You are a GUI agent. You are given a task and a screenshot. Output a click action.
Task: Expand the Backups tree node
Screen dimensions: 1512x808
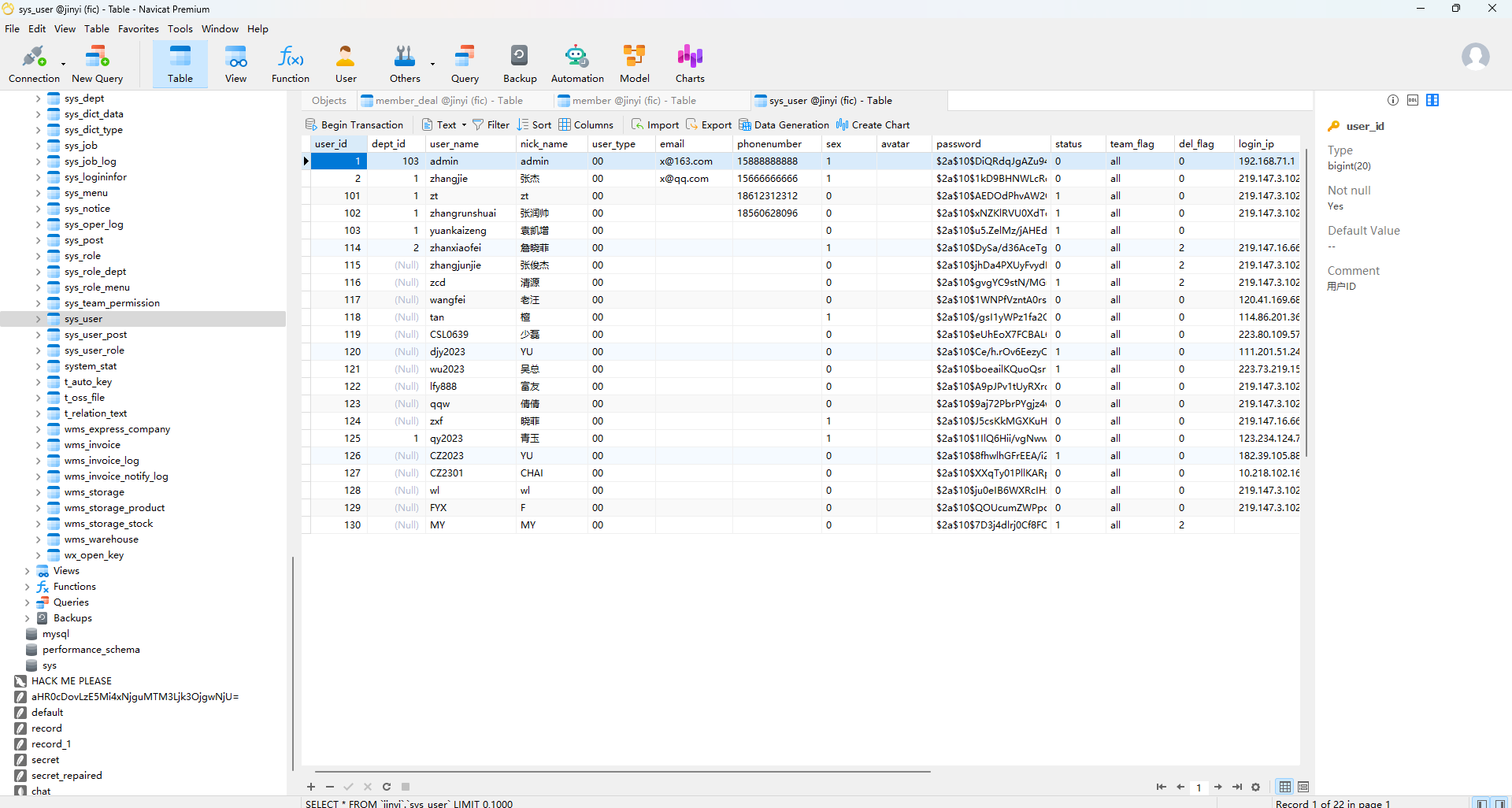[x=27, y=618]
